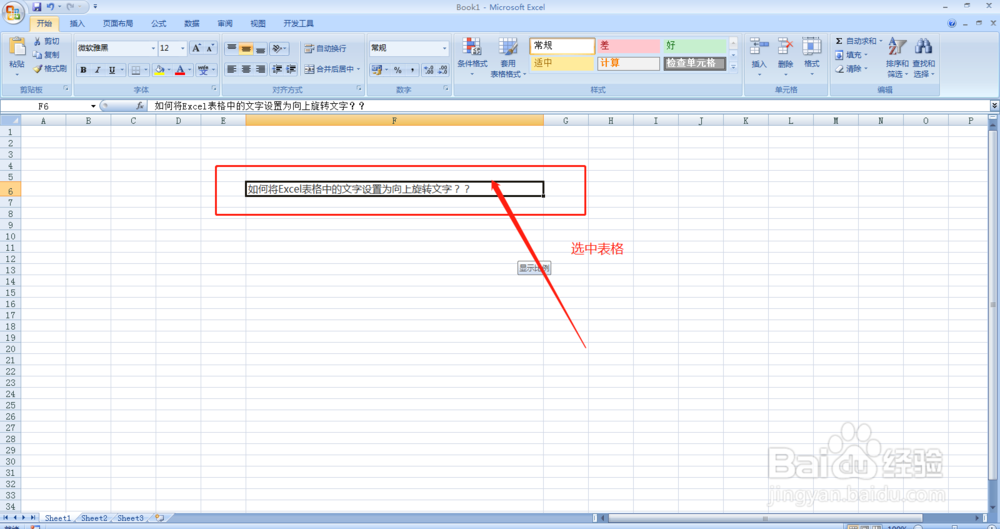Viewport: 1000px width, 529px height.
Task: Switch to the 插入 (Insert) ribbon tab
Action: pyautogui.click(x=77, y=24)
